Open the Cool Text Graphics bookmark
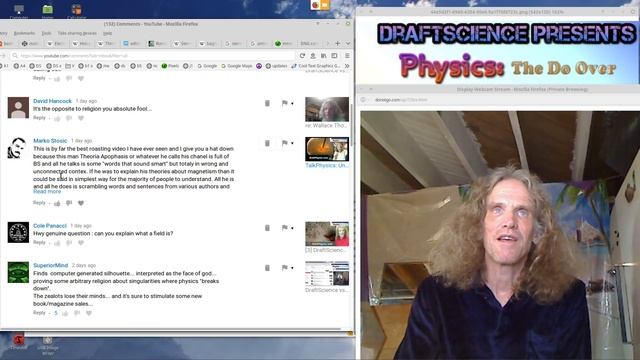The image size is (640, 360). click(x=316, y=66)
